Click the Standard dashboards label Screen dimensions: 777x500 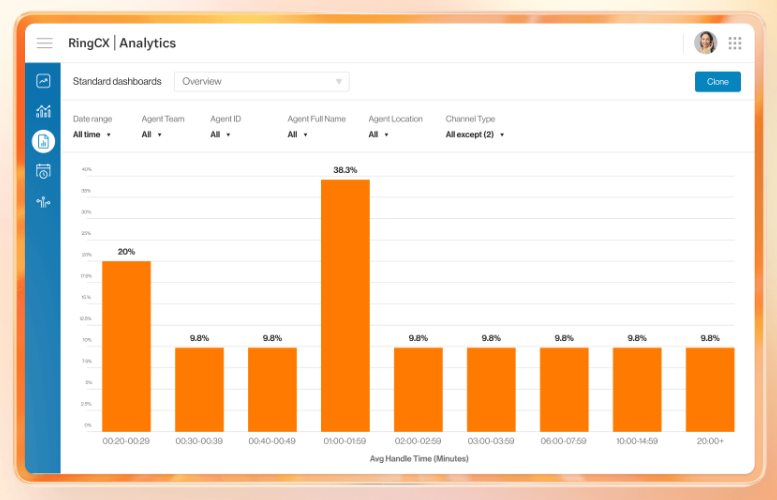point(117,81)
